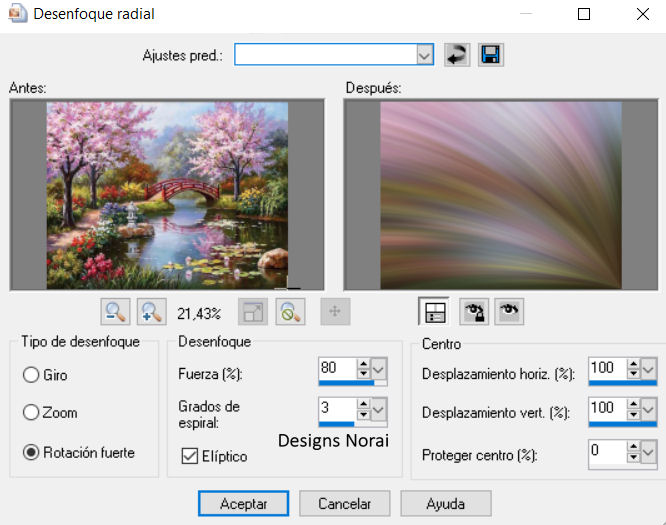
Task: Click the Fuerza value field showing 80
Action: click(338, 368)
